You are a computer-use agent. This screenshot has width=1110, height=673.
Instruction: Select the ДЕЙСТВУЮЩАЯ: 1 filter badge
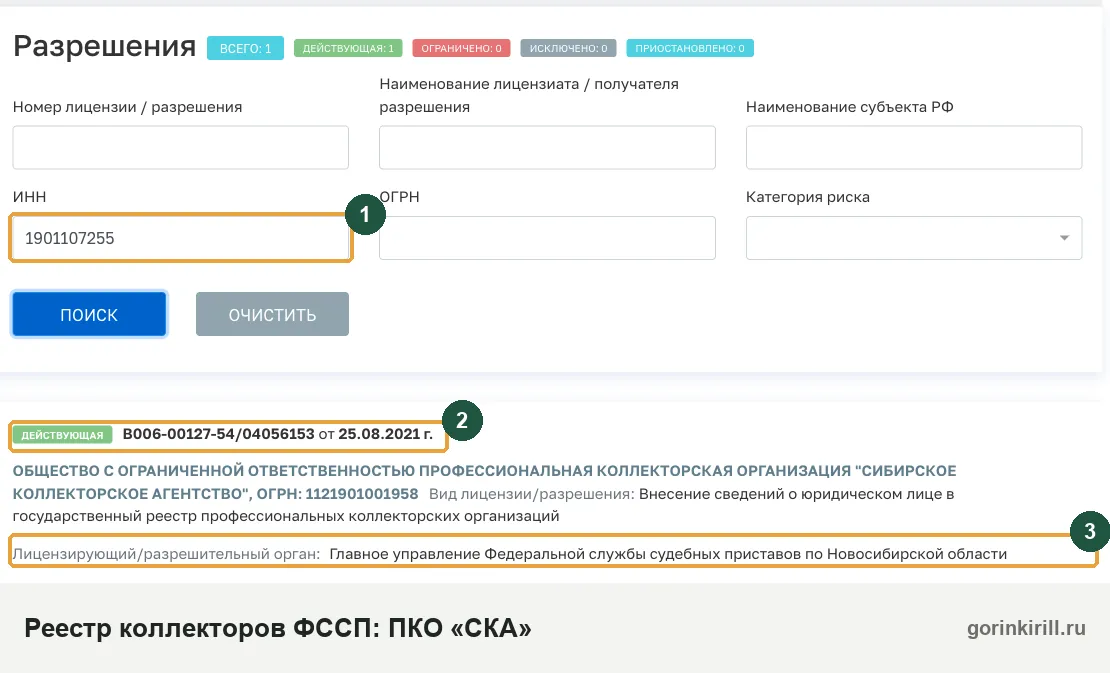click(x=348, y=48)
